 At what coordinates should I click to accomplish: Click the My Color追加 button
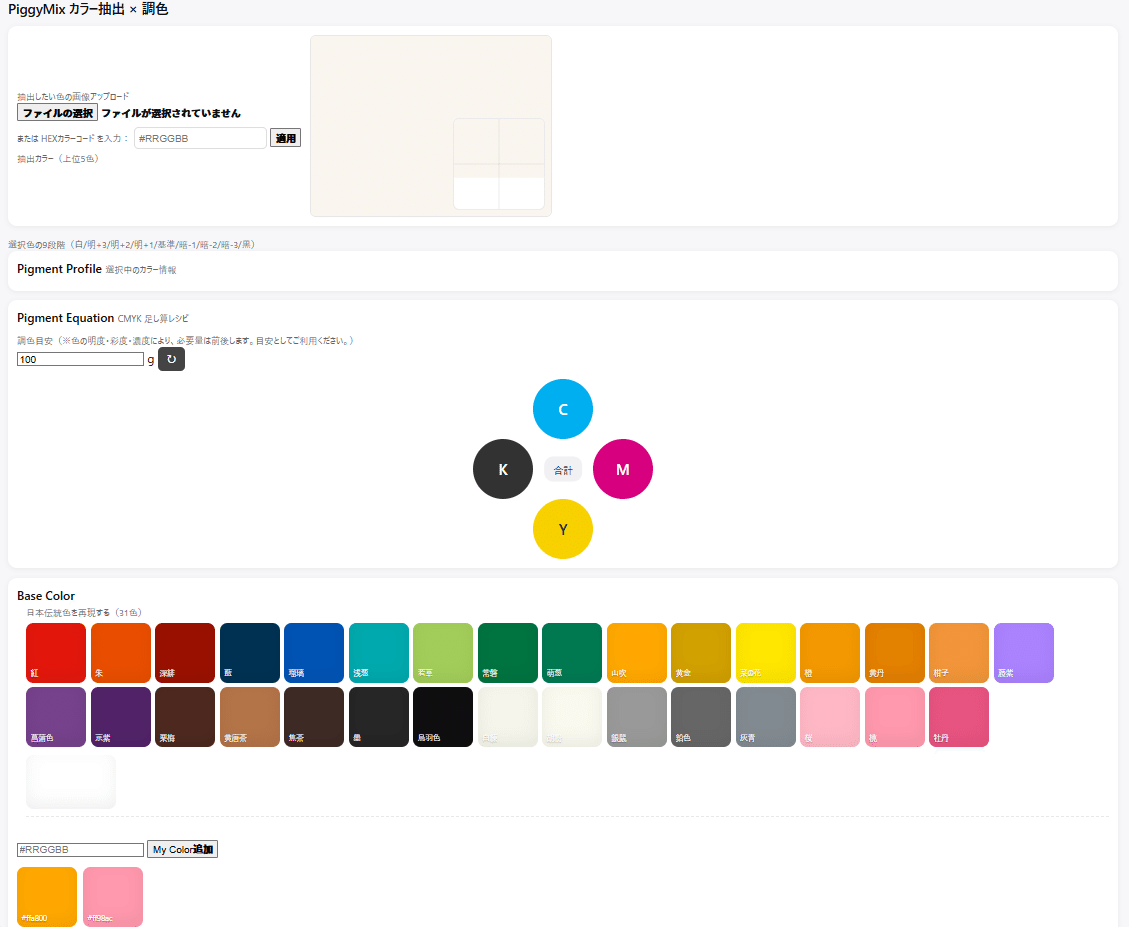point(182,849)
